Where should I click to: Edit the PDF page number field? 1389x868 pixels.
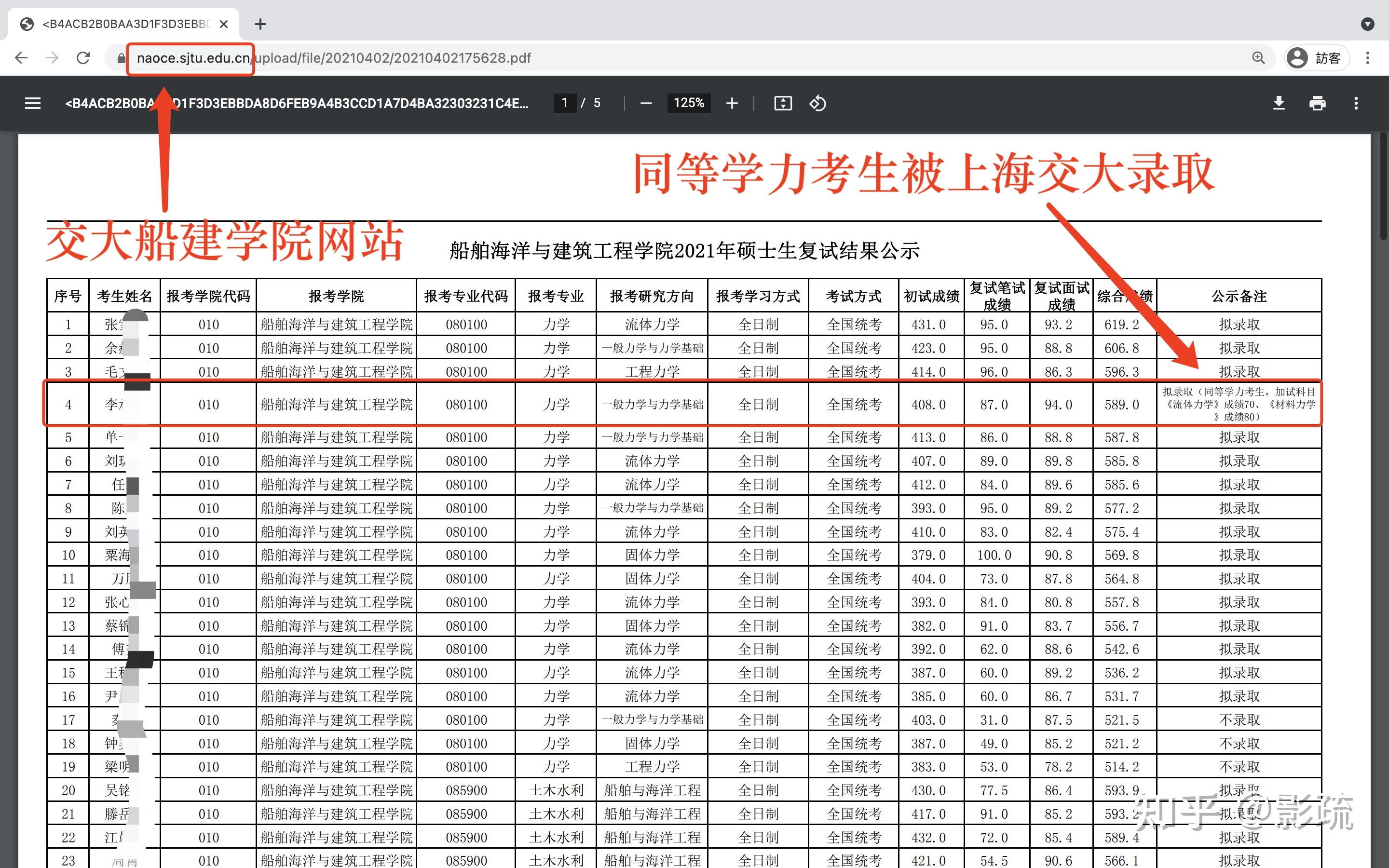[x=565, y=103]
